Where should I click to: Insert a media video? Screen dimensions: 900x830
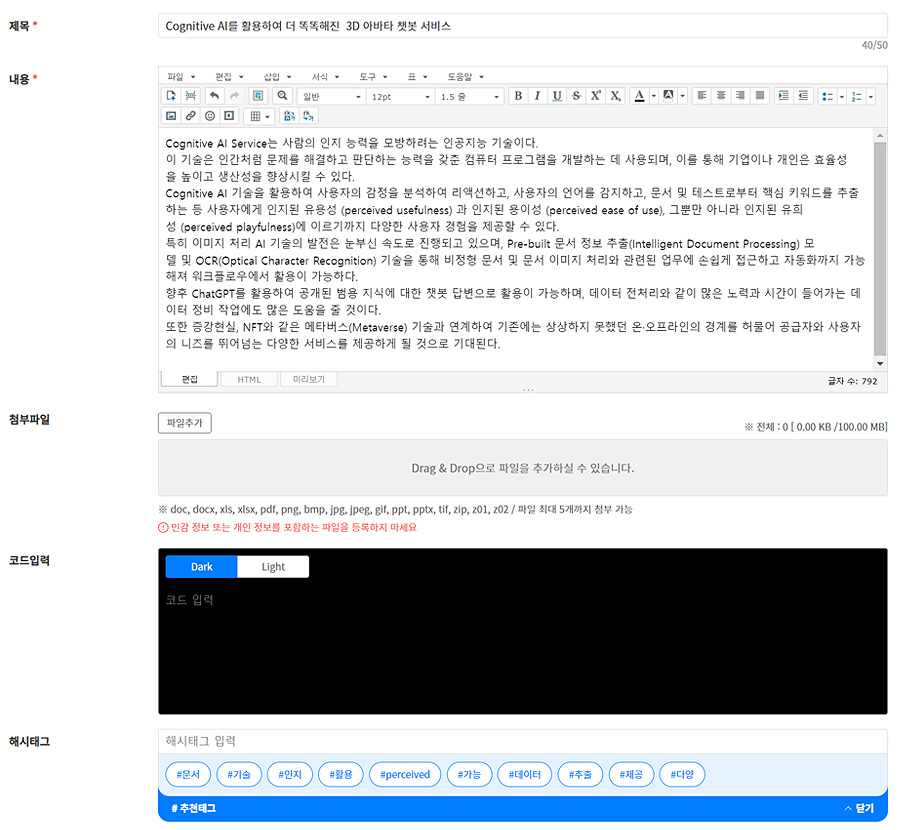230,116
